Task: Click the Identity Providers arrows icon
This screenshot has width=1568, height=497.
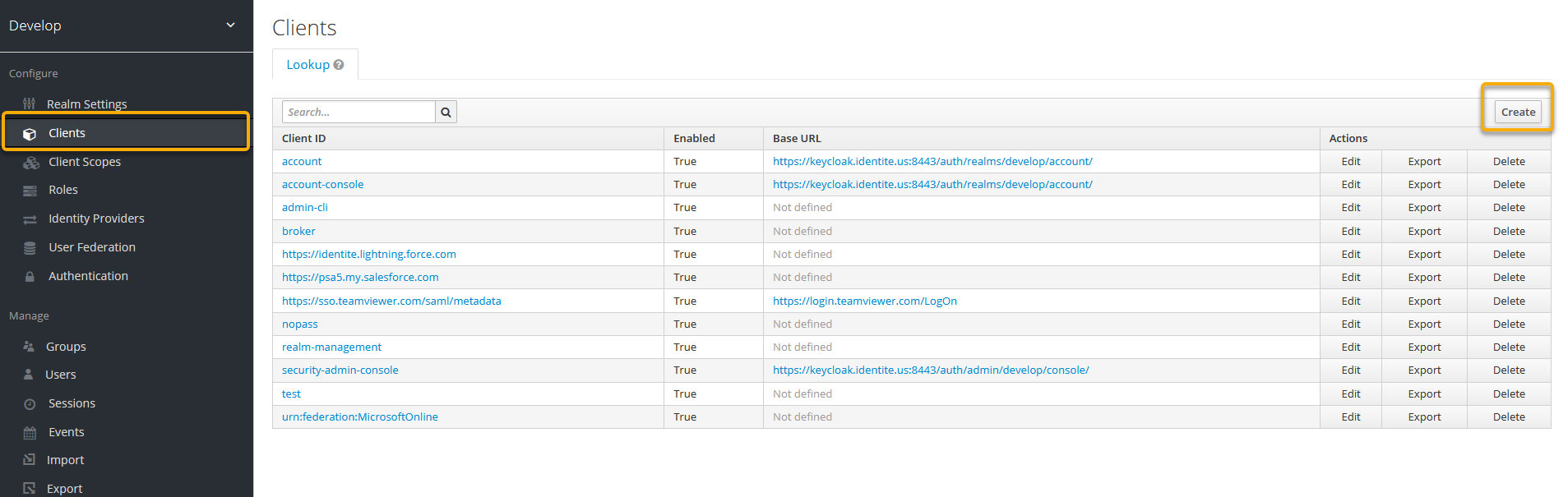Action: [30, 219]
